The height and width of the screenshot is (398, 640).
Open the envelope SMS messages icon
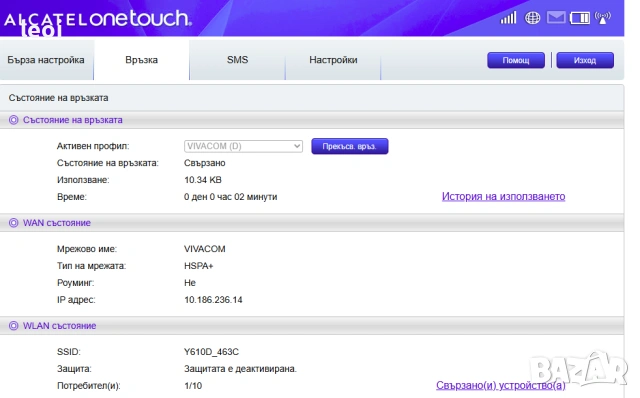pos(556,18)
